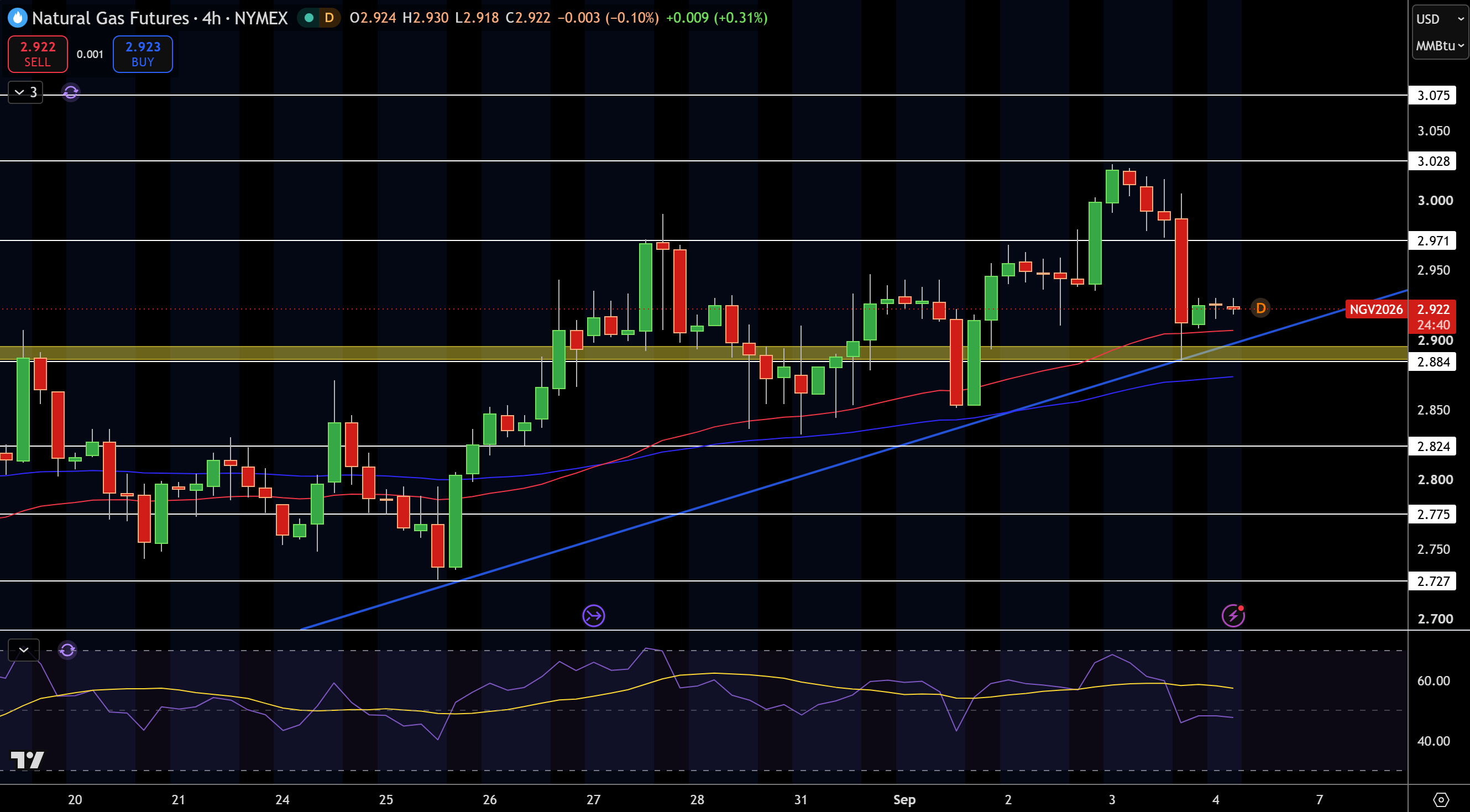1470x812 pixels.
Task: Open the contract rollover event marker
Action: 594,616
